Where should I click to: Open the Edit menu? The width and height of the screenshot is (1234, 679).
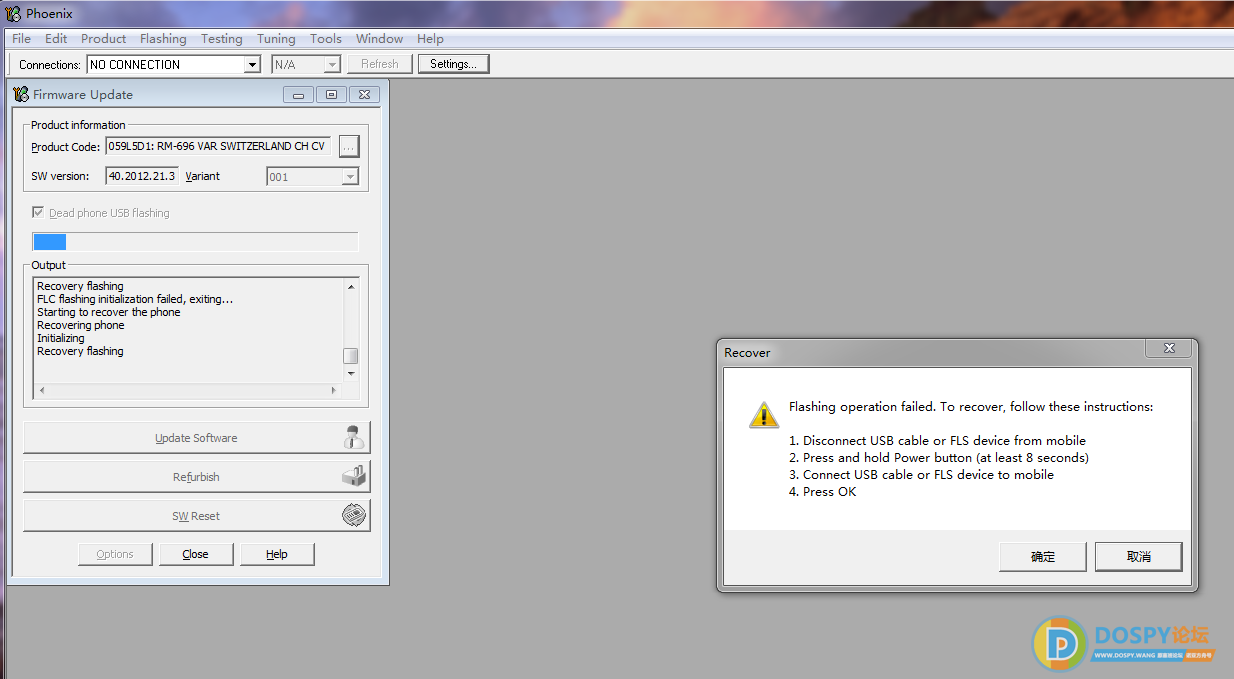click(x=56, y=39)
